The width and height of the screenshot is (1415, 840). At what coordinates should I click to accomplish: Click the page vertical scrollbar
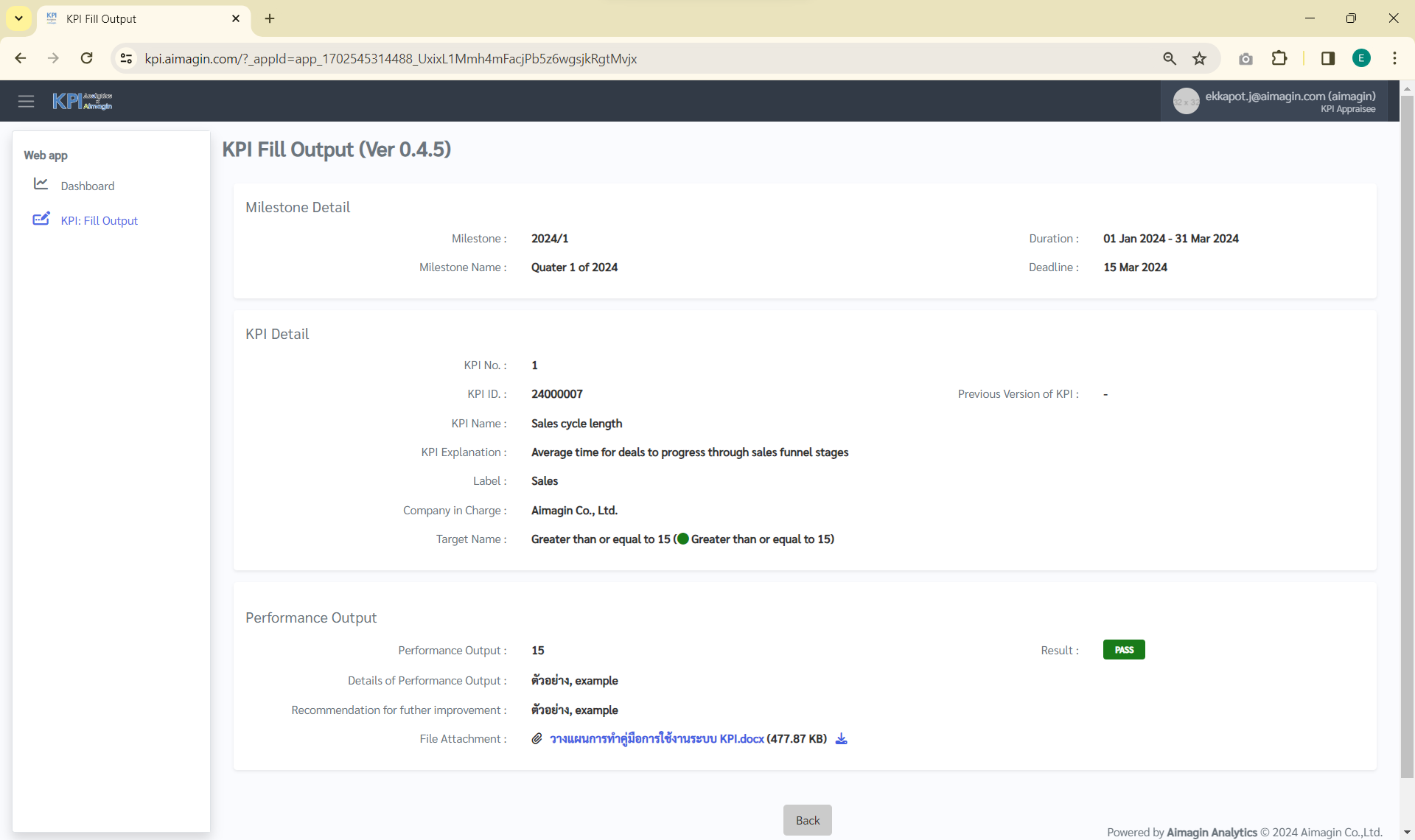point(1407,435)
